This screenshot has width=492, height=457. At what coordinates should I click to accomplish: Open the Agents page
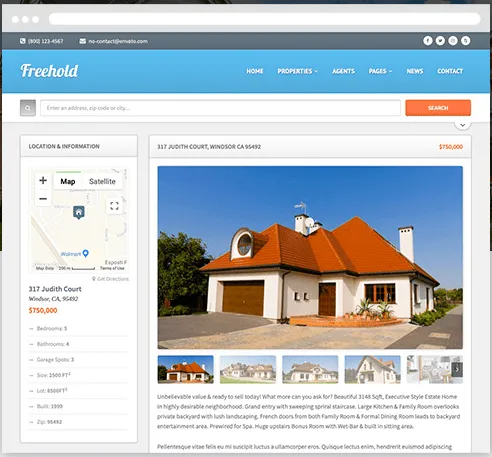pos(343,71)
